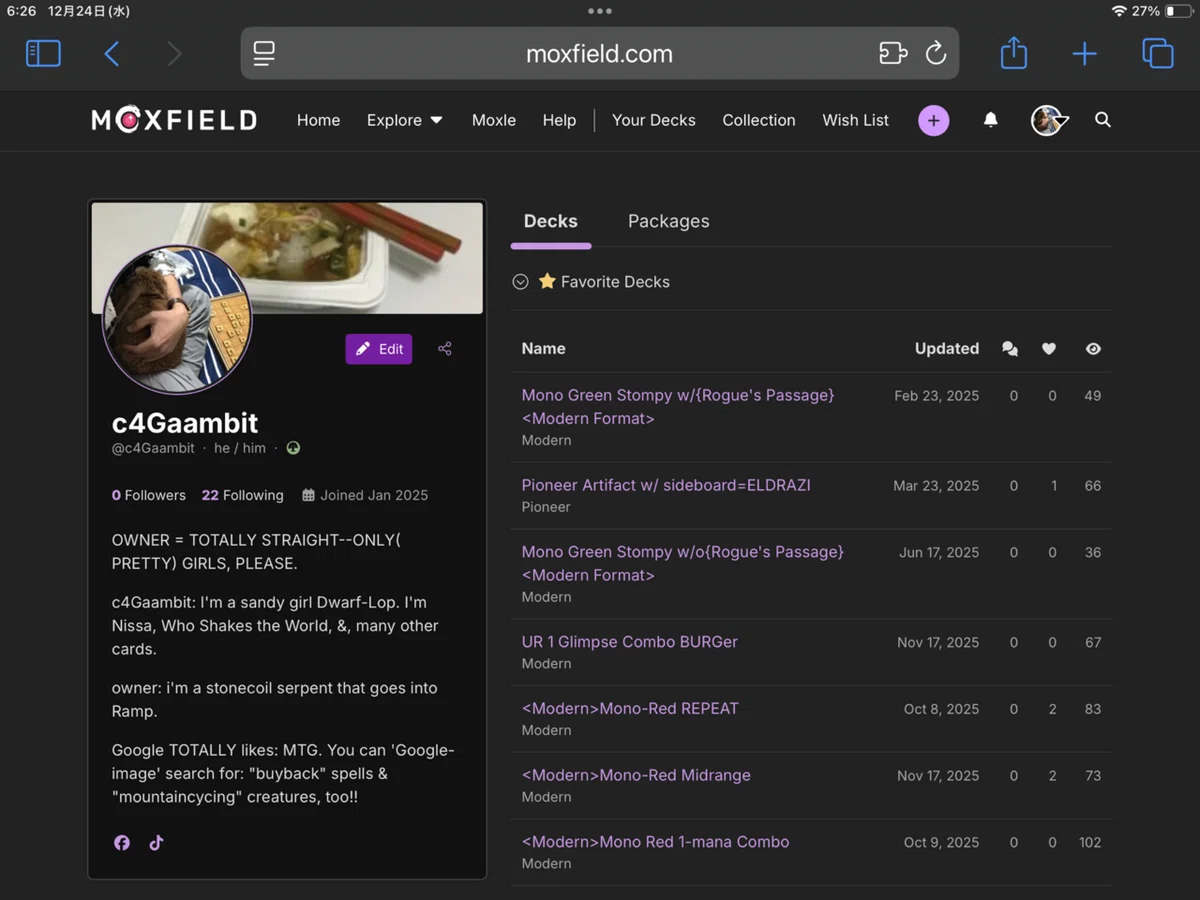The image size is (1200, 900).
Task: Expand the Explore dropdown menu
Action: click(x=404, y=120)
